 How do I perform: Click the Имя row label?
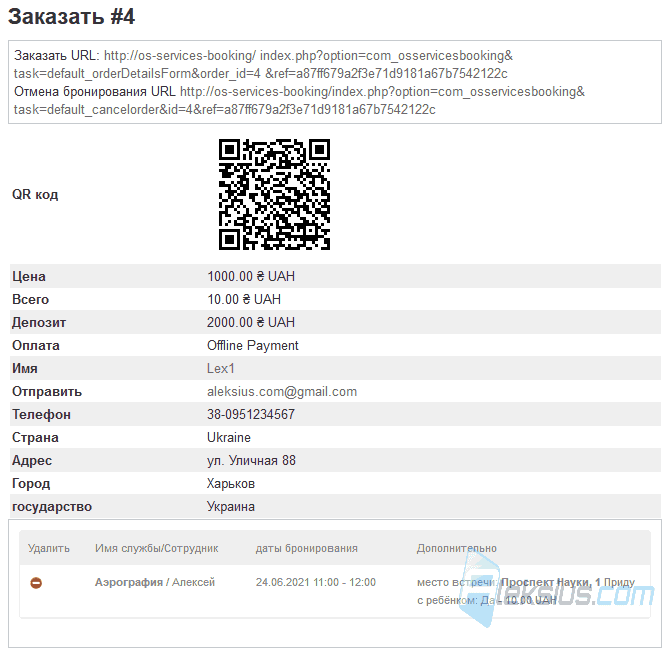click(24, 368)
